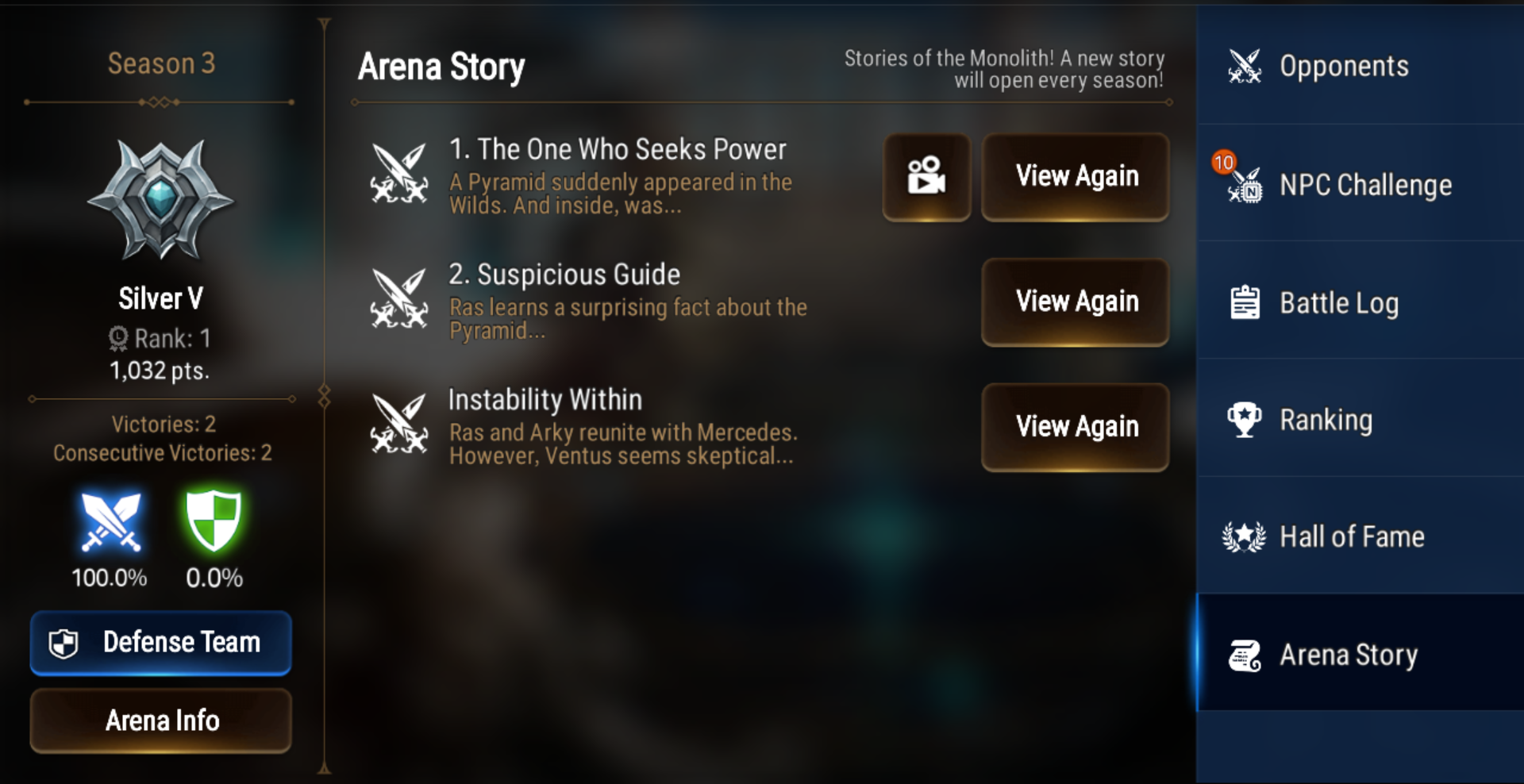Click the crossed swords icon beside Suspicious Guide
The width and height of the screenshot is (1524, 784).
pos(399,298)
